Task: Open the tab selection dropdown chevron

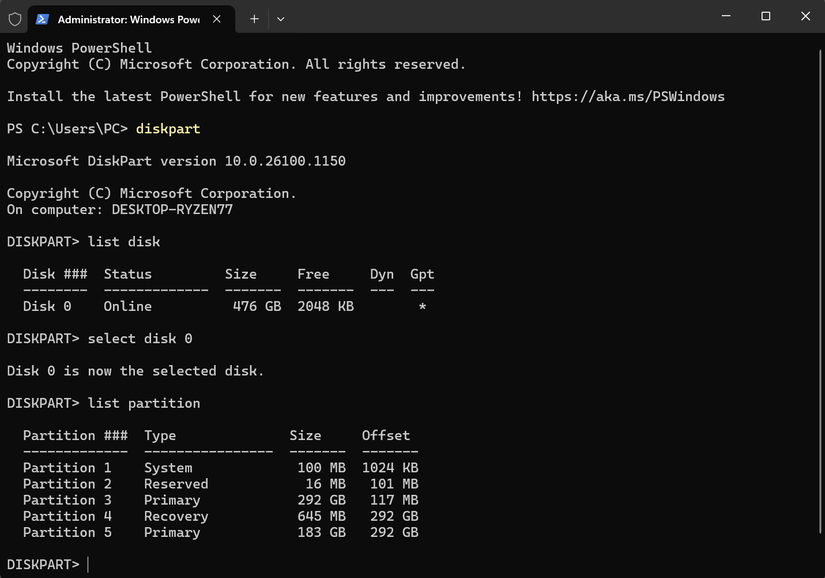Action: (x=280, y=18)
